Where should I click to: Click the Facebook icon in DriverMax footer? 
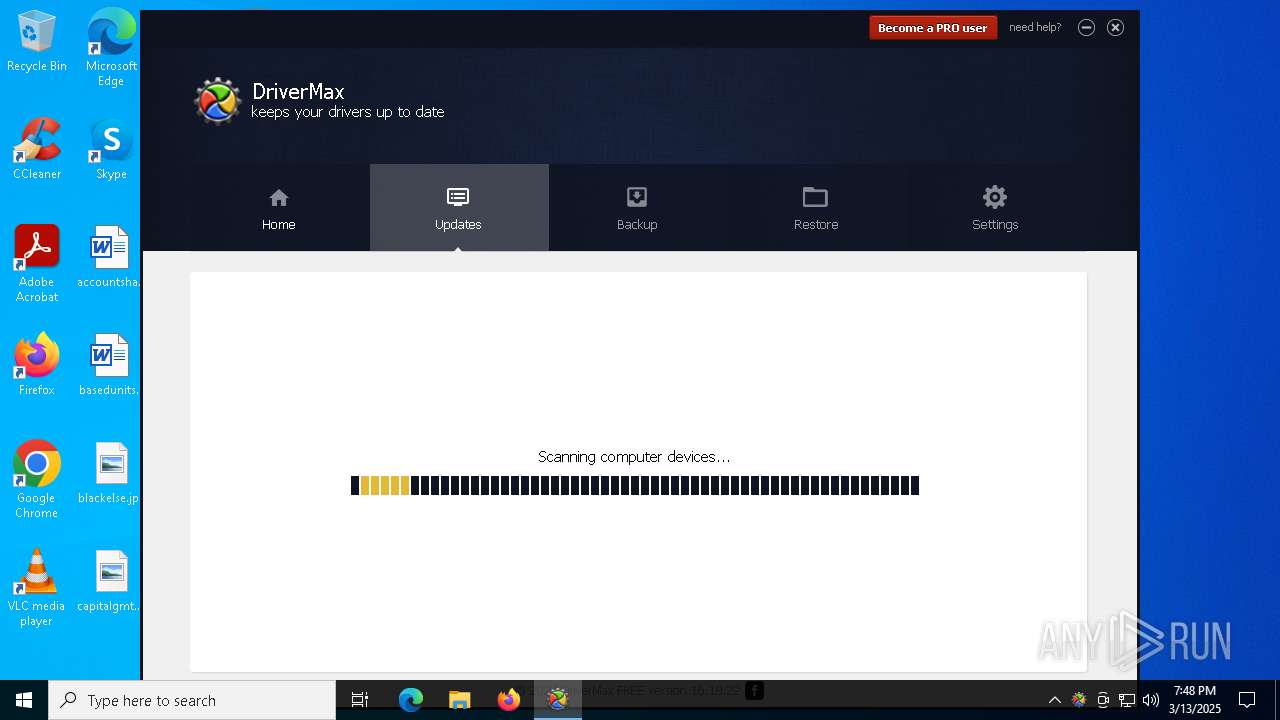(x=754, y=690)
